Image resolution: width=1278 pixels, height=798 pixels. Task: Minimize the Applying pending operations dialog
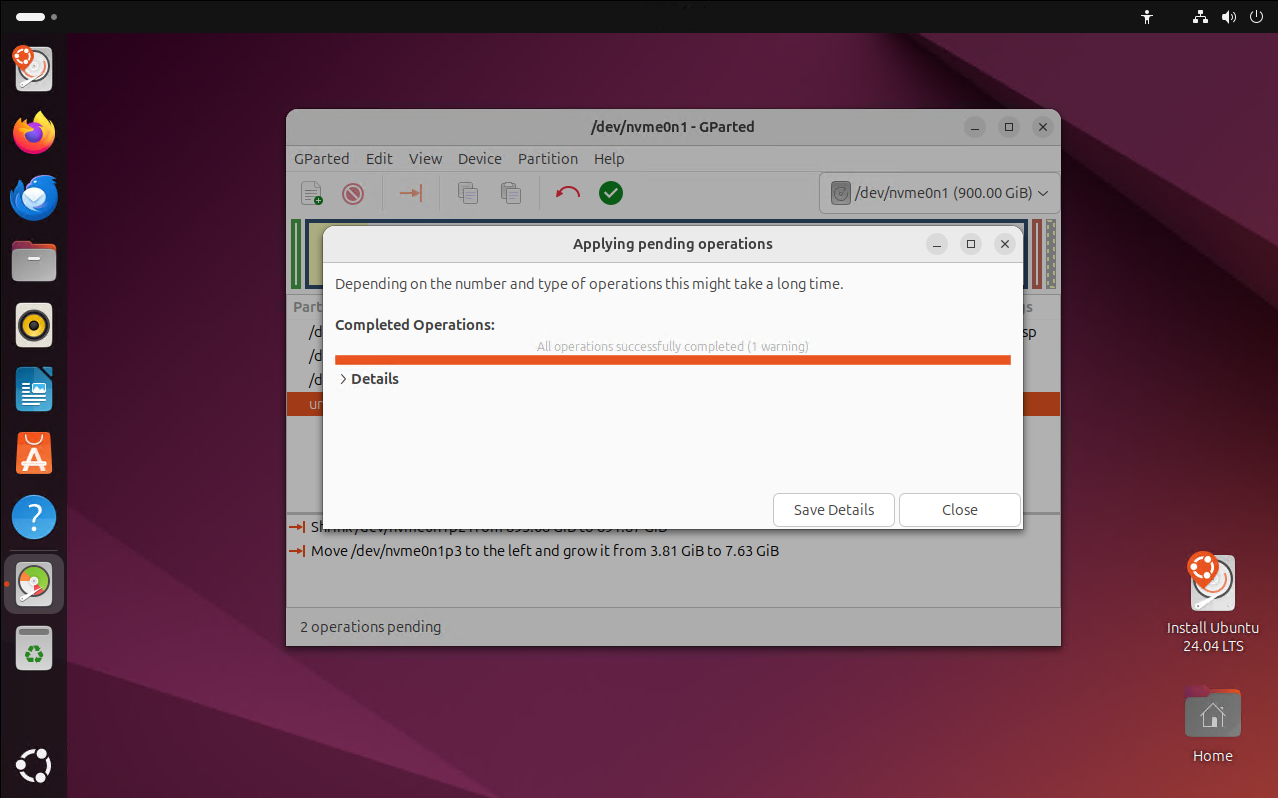[937, 244]
